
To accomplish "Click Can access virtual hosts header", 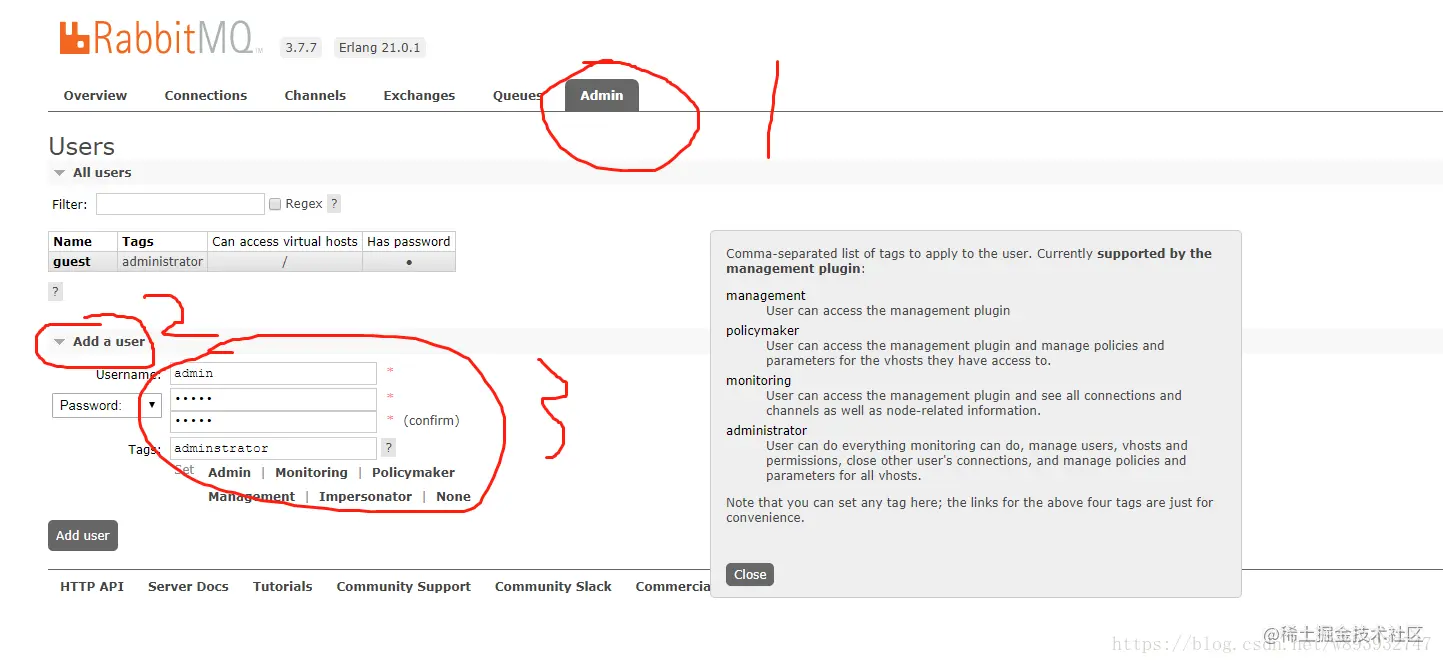I will pos(285,241).
